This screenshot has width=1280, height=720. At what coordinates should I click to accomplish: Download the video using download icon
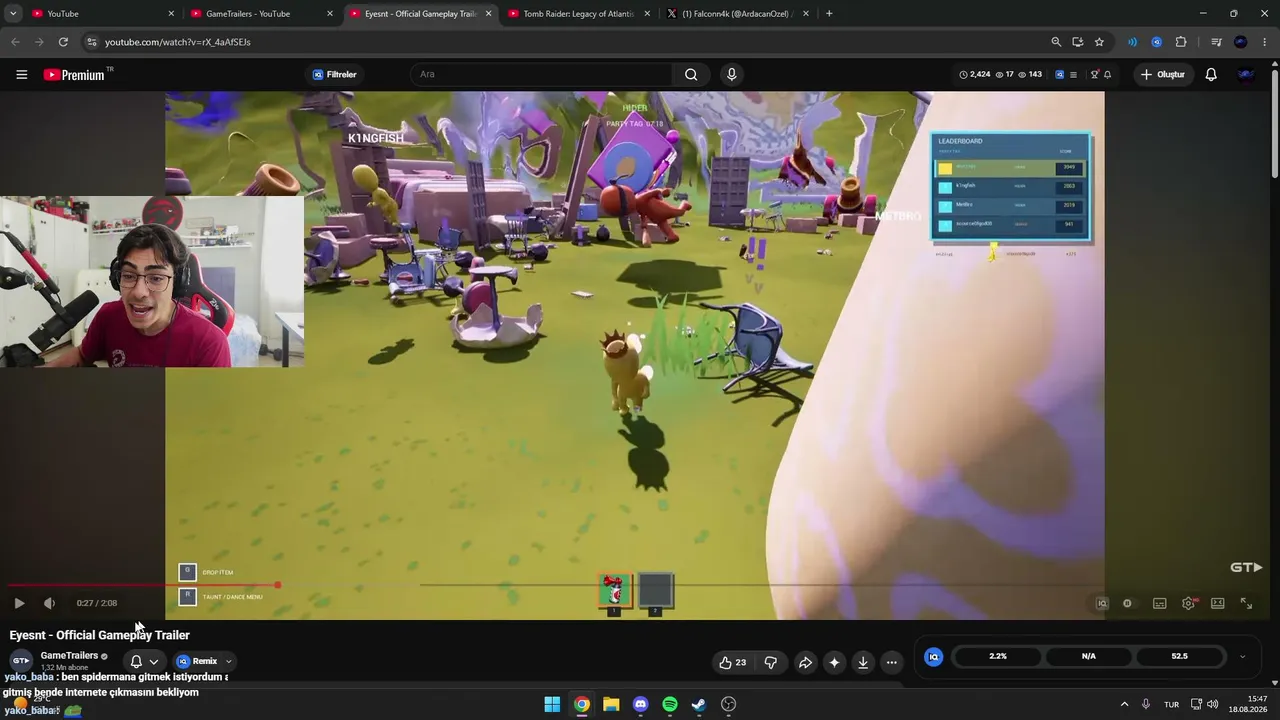(863, 662)
